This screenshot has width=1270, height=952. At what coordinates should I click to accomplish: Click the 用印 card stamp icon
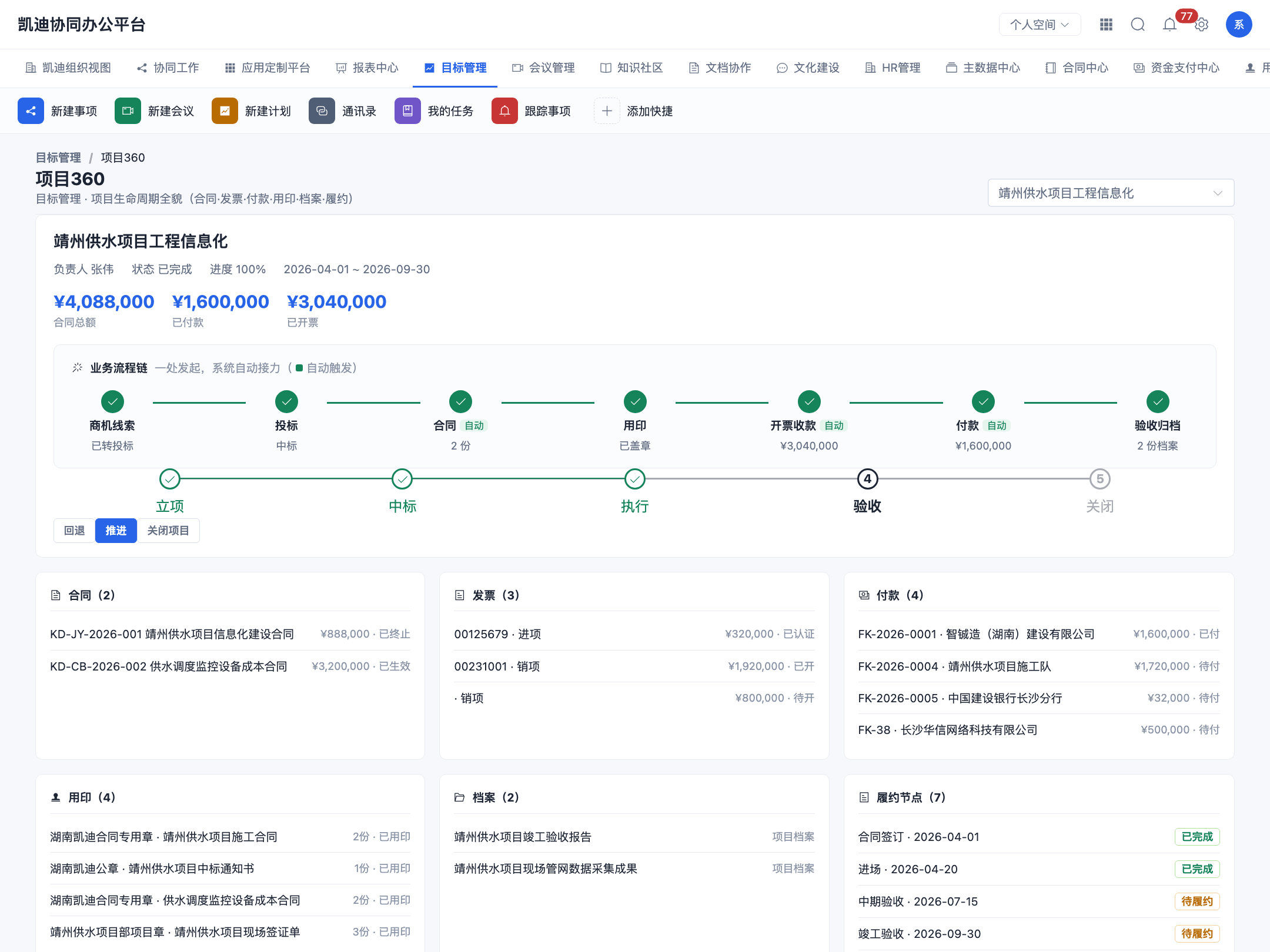(x=56, y=797)
